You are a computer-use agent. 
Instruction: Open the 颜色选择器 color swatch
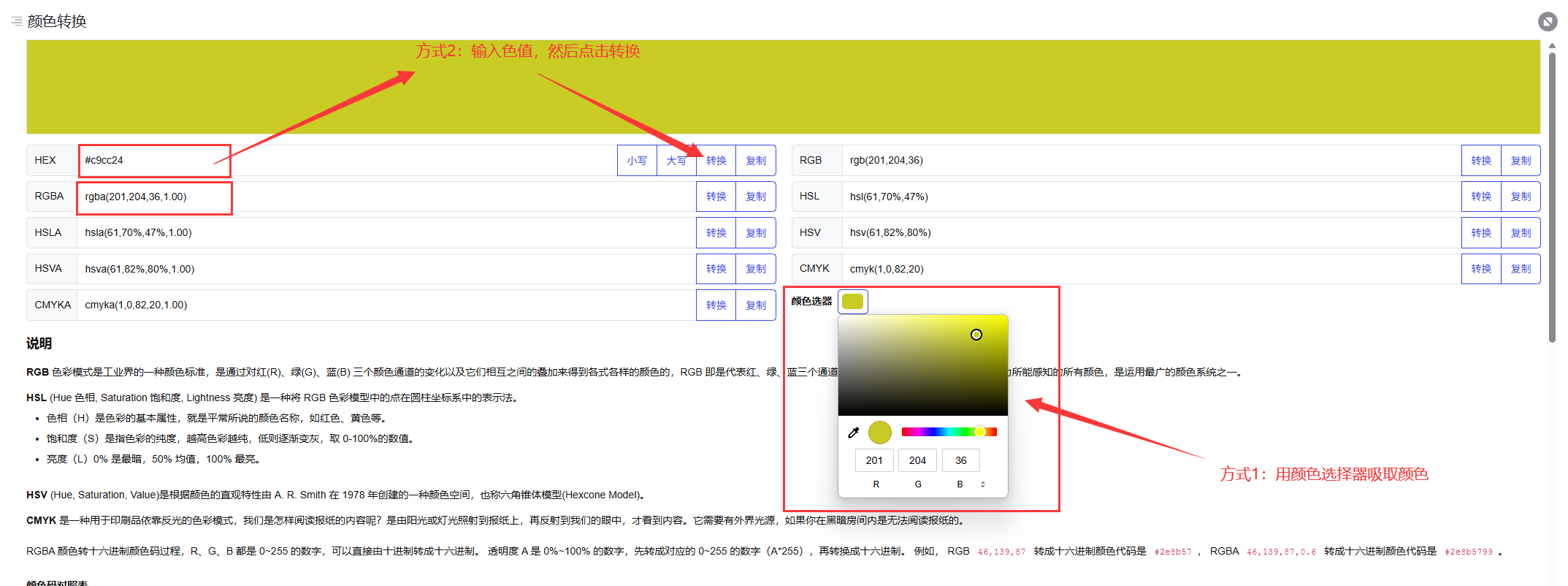(x=852, y=301)
